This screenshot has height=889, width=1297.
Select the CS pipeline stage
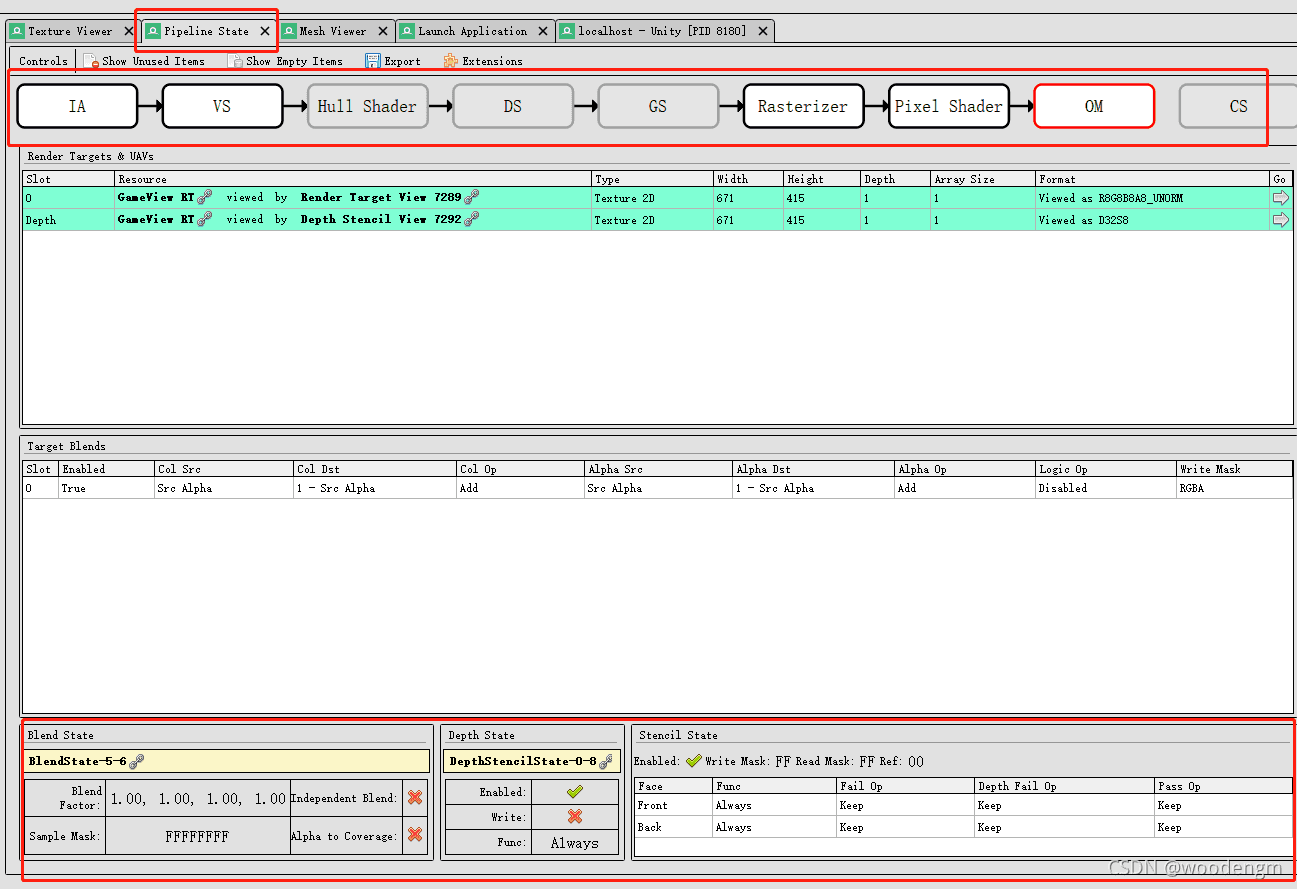tap(1239, 106)
